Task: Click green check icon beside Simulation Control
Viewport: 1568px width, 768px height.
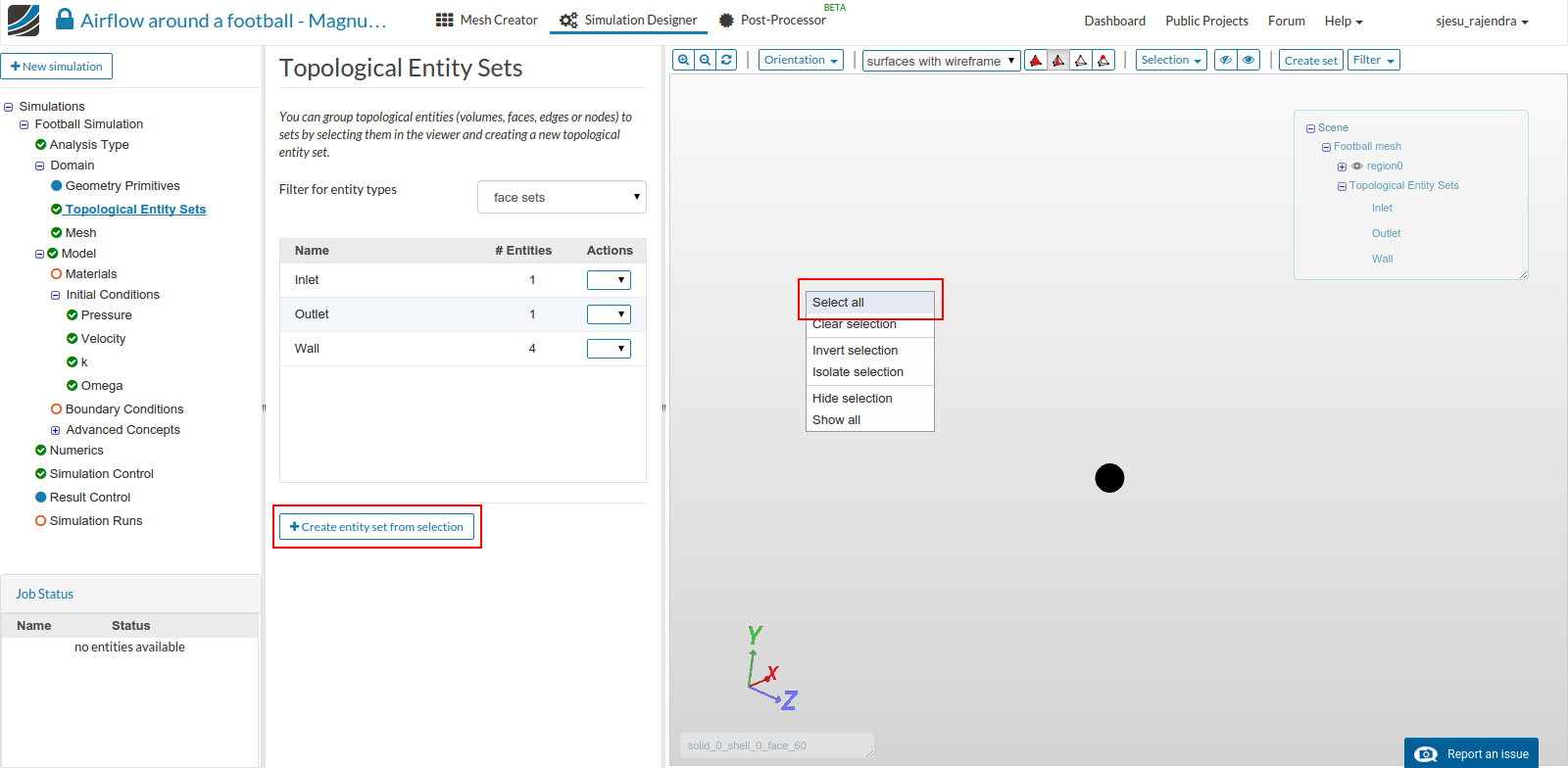Action: pyautogui.click(x=41, y=474)
